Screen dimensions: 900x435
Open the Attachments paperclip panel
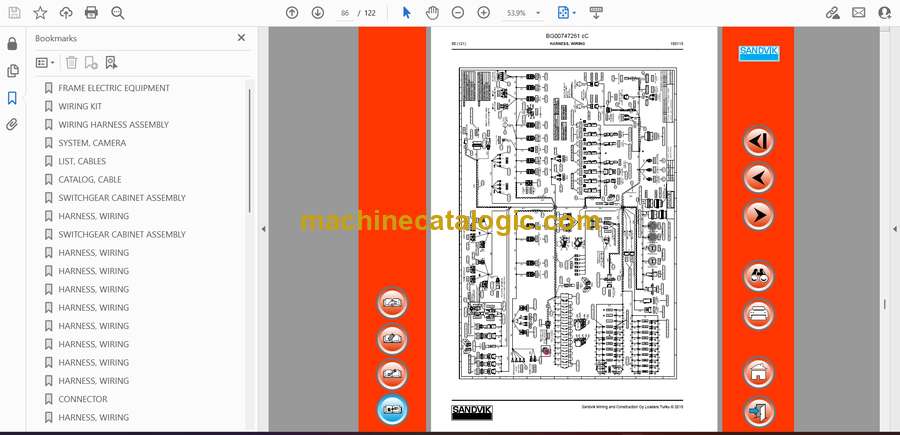[12, 125]
